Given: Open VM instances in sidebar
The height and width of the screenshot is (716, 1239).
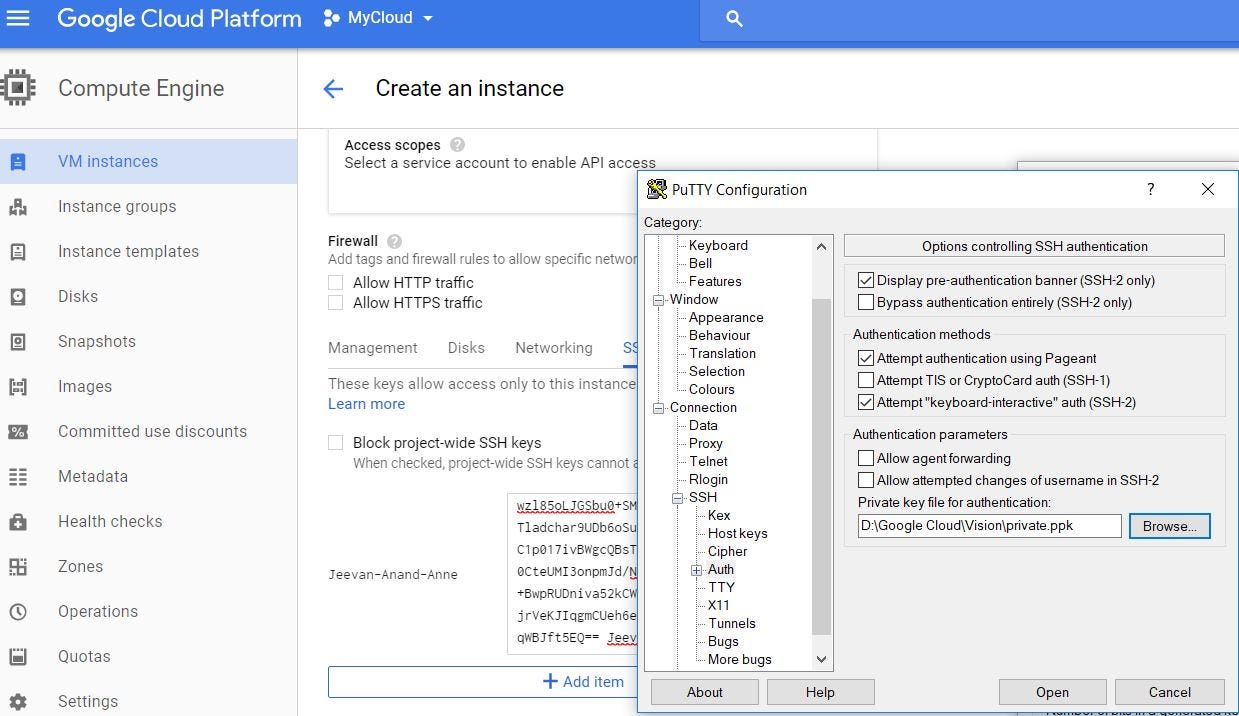Looking at the screenshot, I should click(x=148, y=162).
